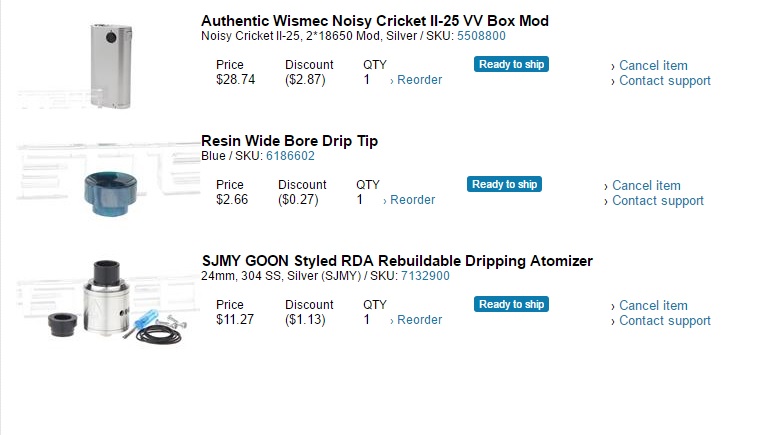Click the Authentic Wismec Noisy Cricket title

pos(374,21)
